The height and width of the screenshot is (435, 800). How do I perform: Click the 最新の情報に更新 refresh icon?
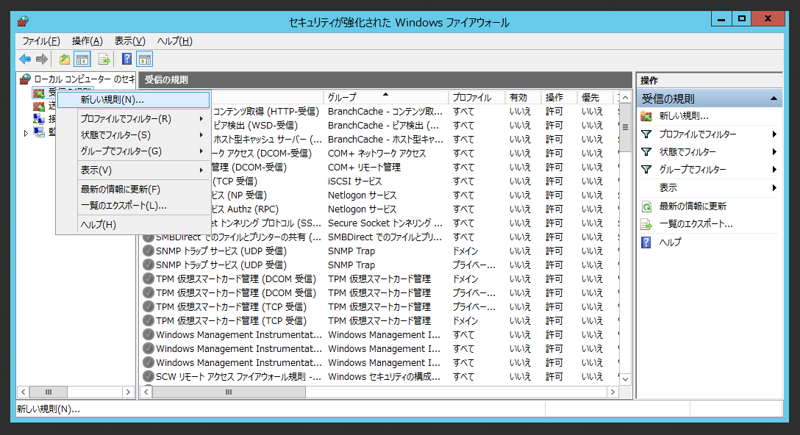(646, 207)
